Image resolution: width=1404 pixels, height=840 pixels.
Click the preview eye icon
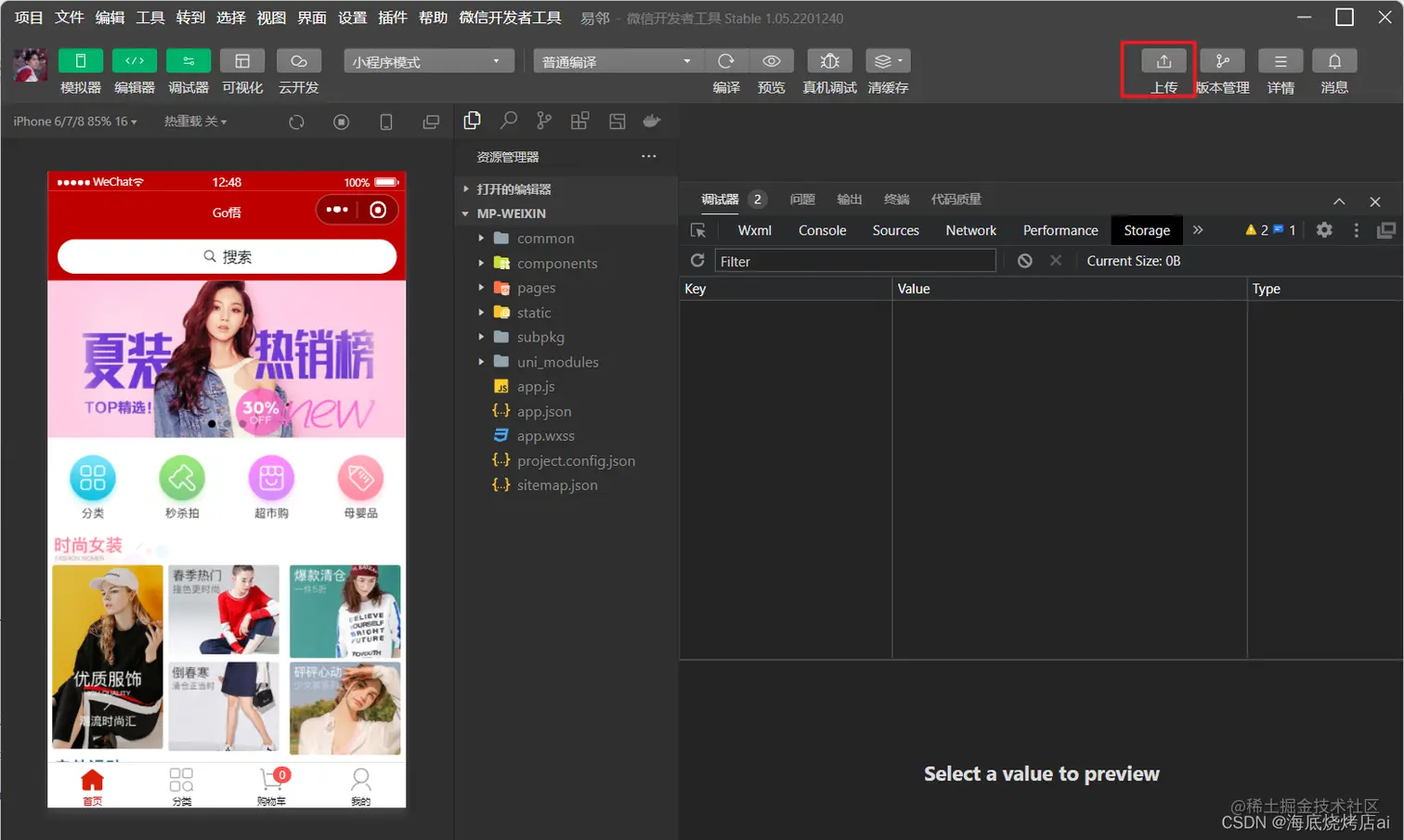pyautogui.click(x=772, y=61)
